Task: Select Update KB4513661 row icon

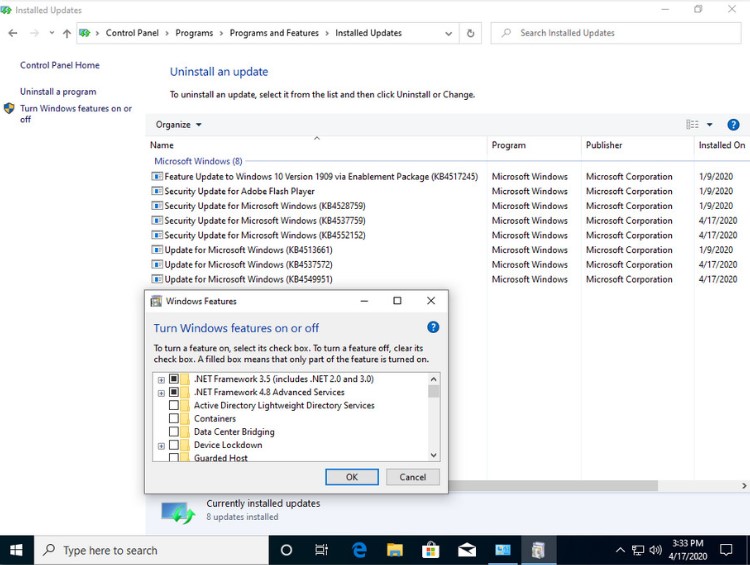Action: tap(156, 250)
